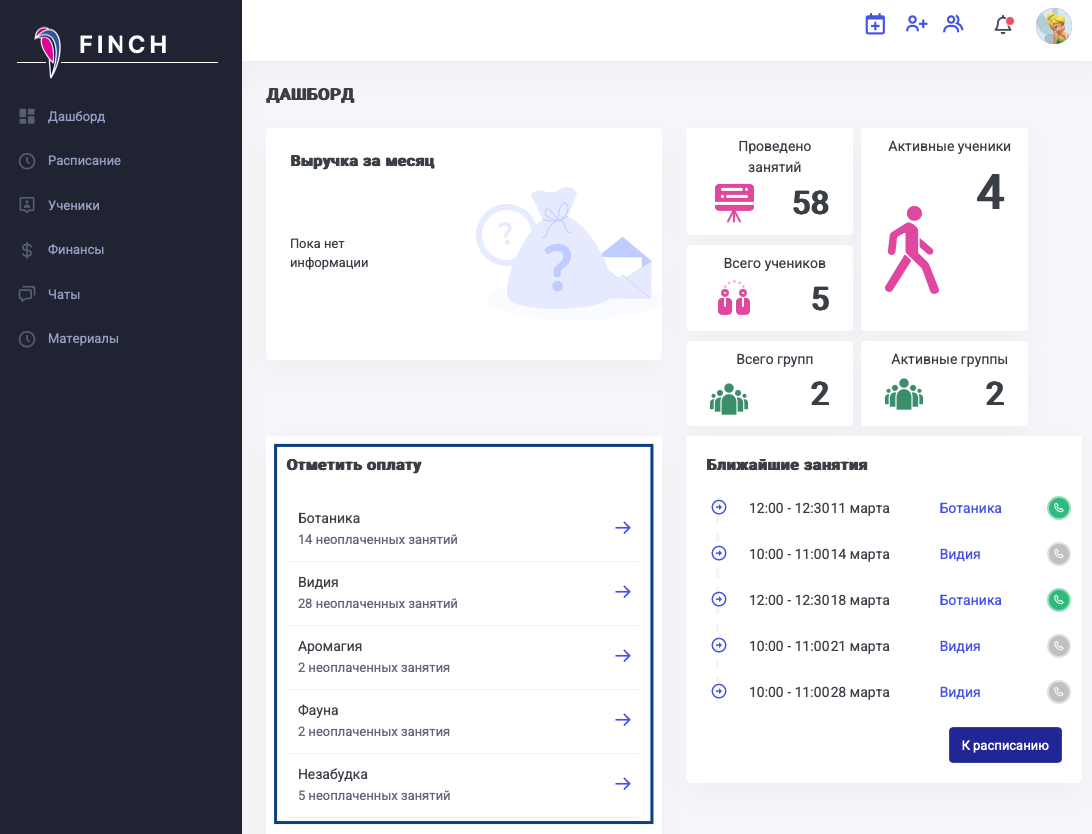1092x834 pixels.
Task: Click green call icon for 11 марта lesson
Action: tap(1058, 508)
